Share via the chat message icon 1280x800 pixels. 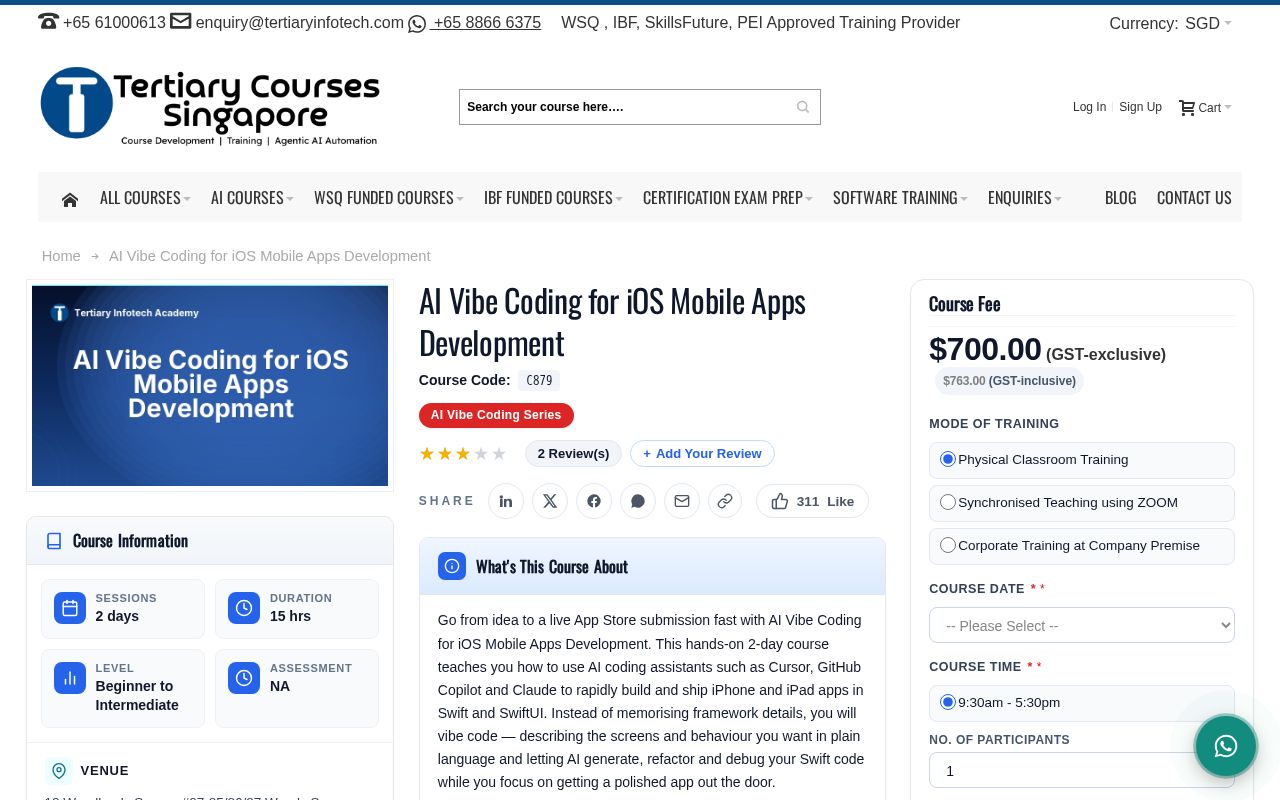(638, 501)
